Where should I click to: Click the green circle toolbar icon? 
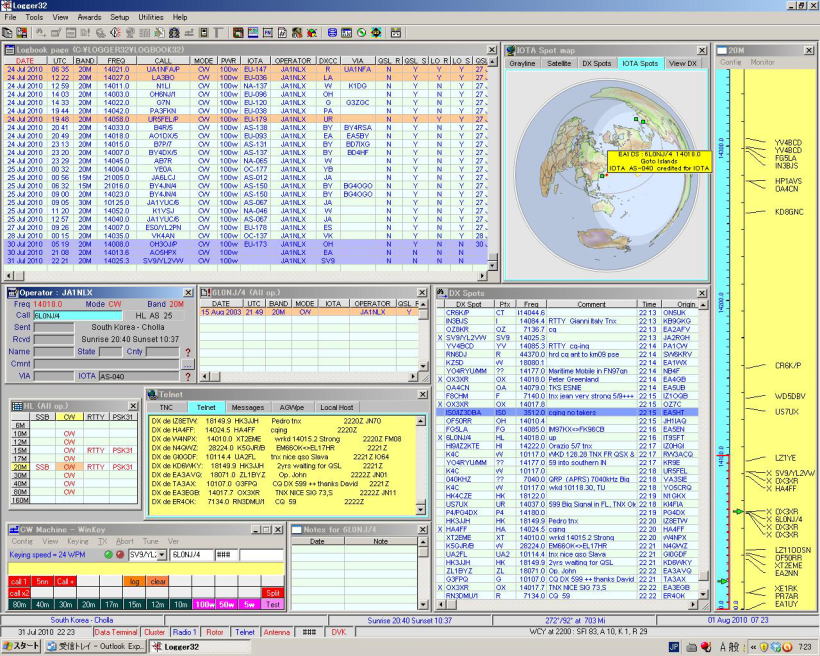(x=361, y=33)
